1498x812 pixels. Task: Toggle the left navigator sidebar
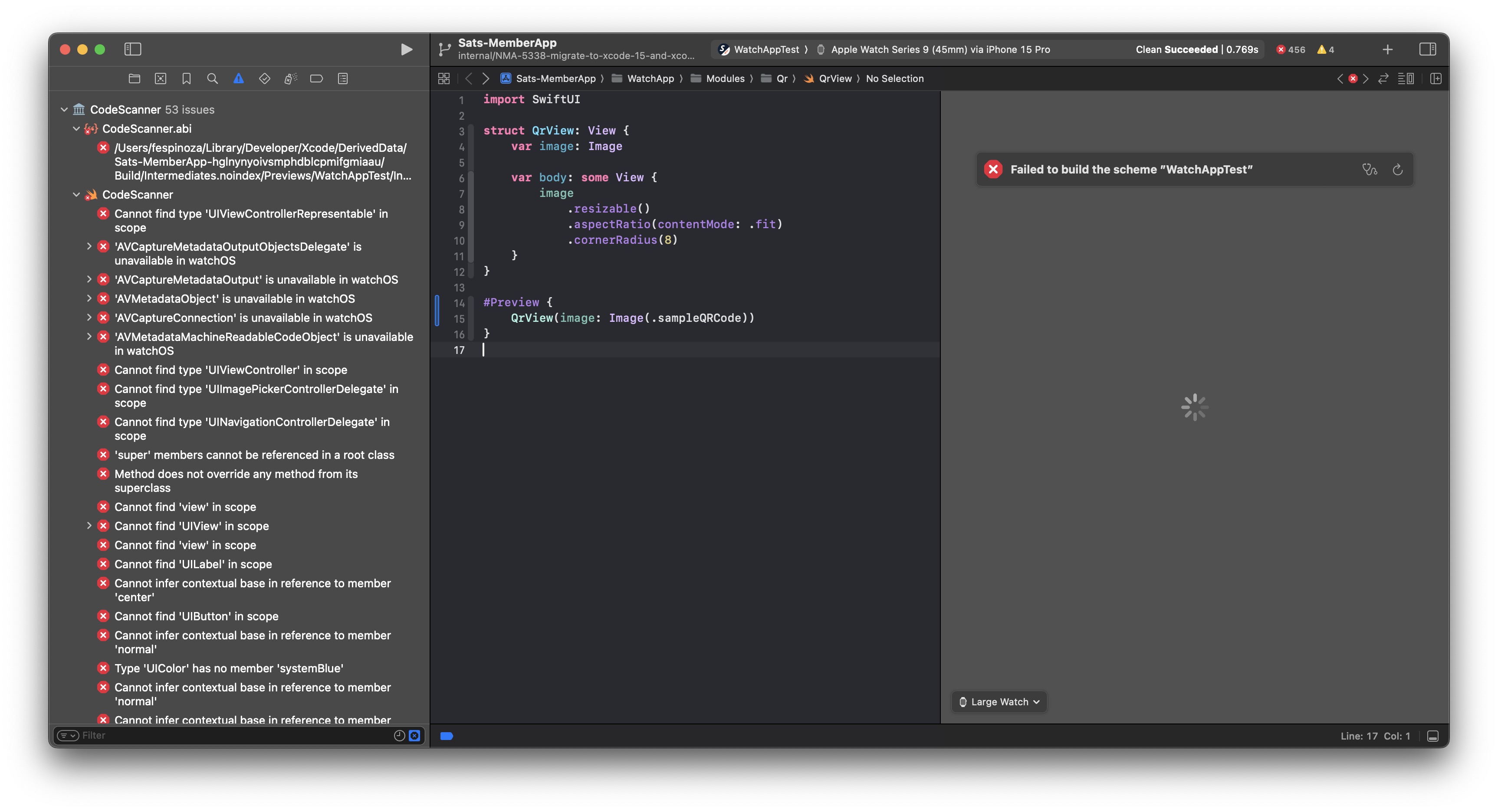(x=133, y=49)
